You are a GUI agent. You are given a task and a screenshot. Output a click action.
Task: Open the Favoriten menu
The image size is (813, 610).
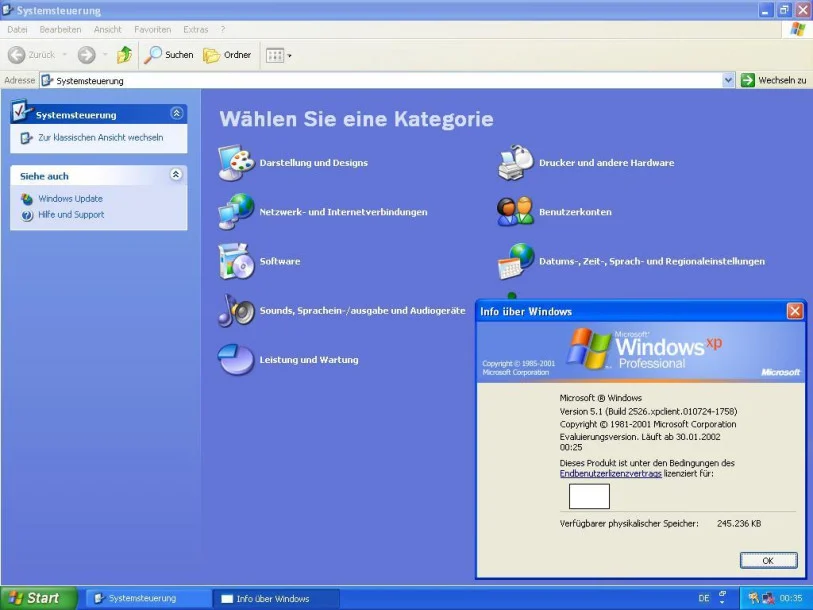pyautogui.click(x=152, y=30)
